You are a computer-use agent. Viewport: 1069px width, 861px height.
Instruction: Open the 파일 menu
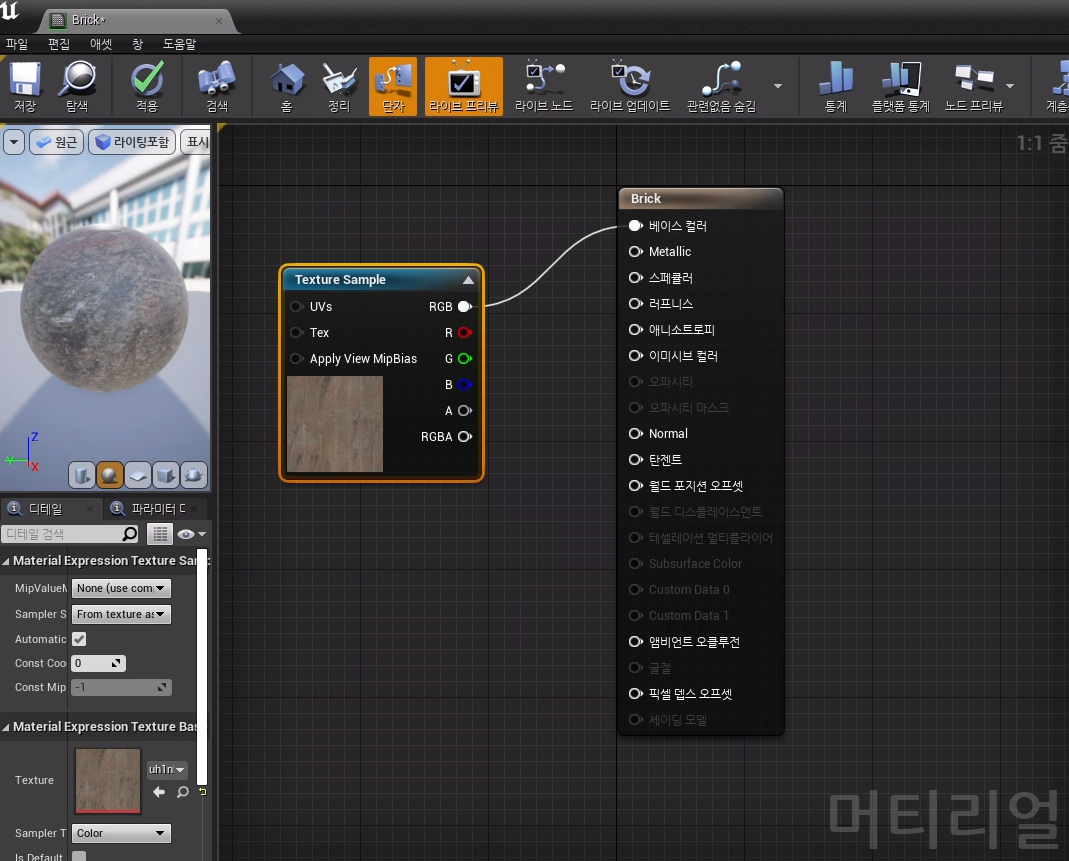tap(17, 44)
